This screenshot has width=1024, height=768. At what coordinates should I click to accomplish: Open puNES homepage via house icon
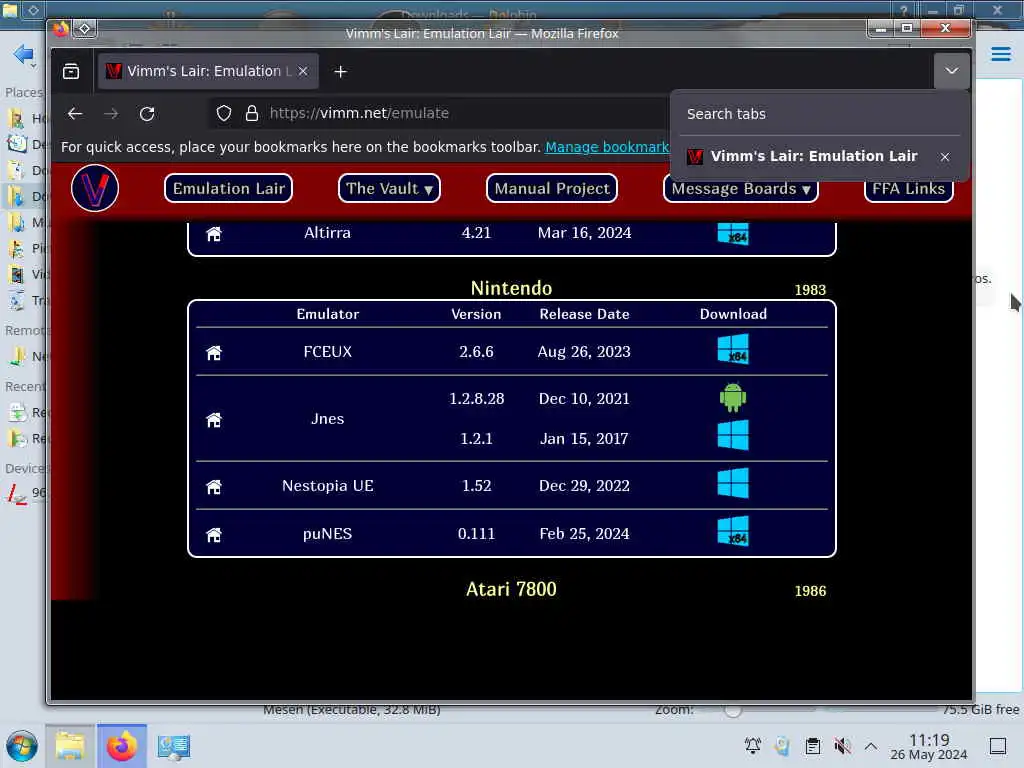click(x=214, y=535)
